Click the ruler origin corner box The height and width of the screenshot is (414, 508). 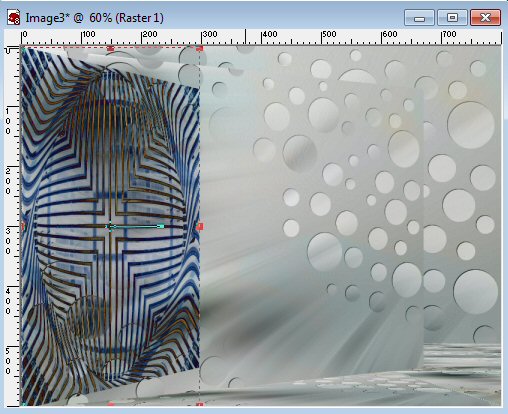click(12, 37)
